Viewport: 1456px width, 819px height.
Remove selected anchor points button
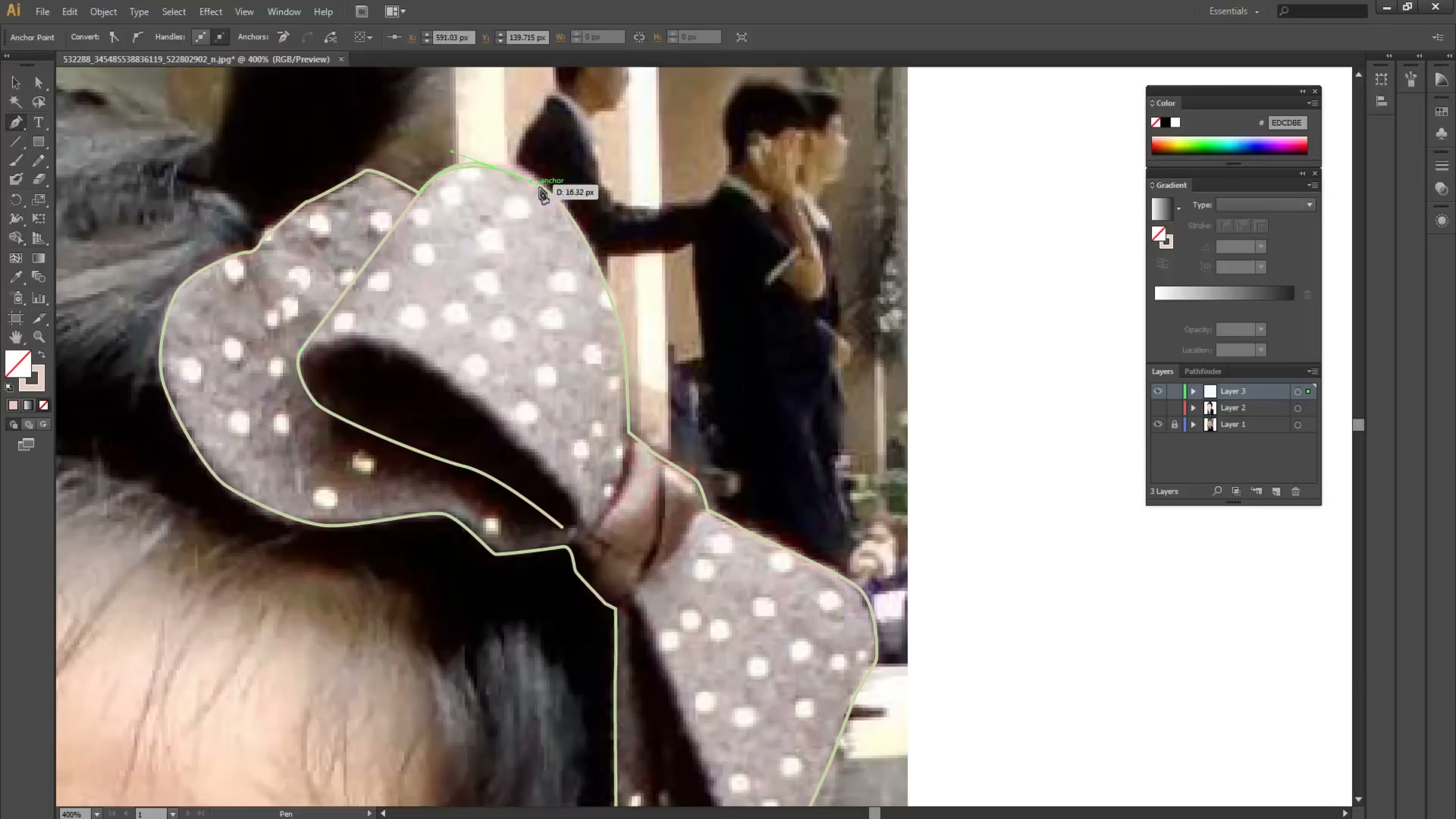[283, 37]
